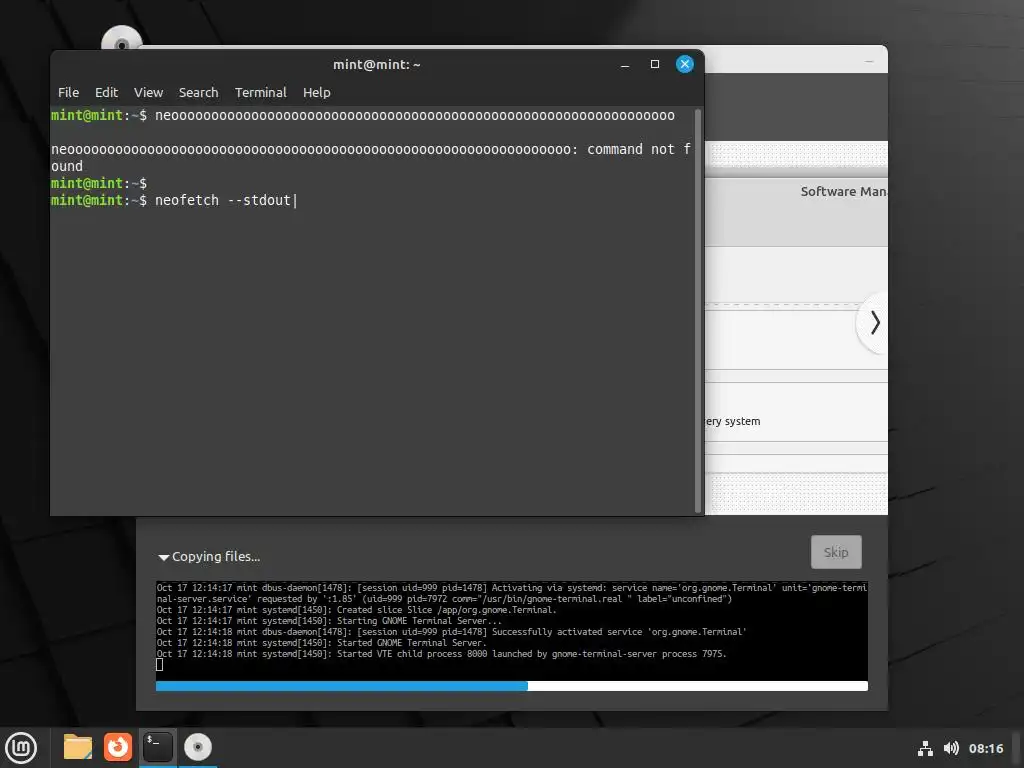The height and width of the screenshot is (768, 1024).
Task: Click the Skip button in installer
Action: click(x=836, y=552)
